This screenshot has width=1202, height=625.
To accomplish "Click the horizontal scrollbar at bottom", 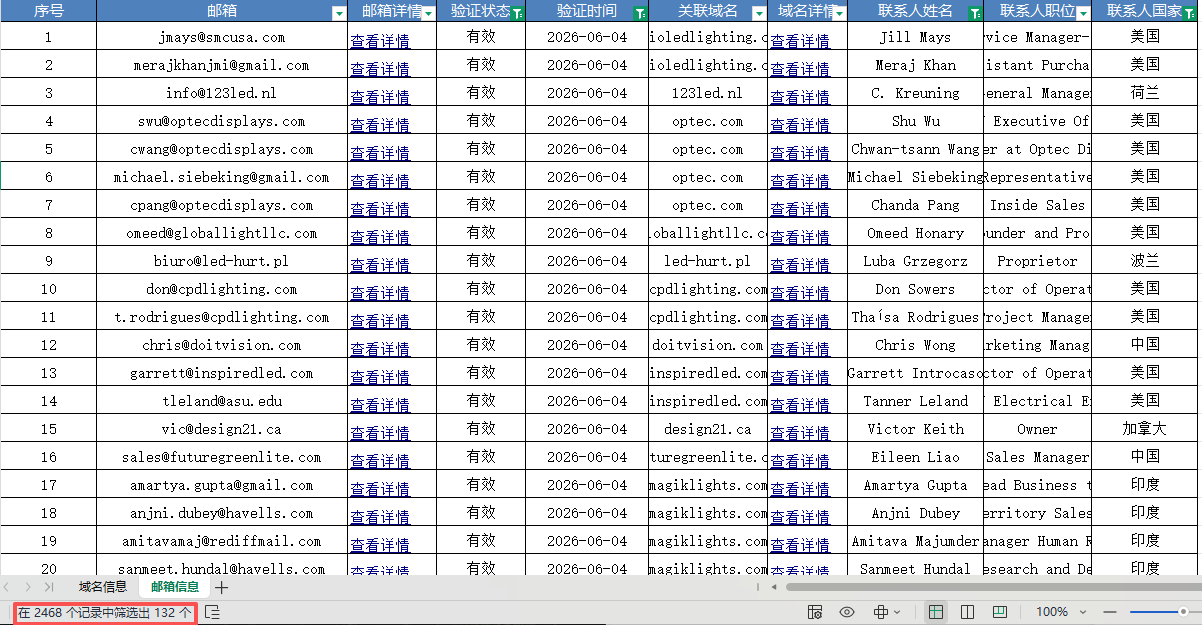I will tap(990, 587).
